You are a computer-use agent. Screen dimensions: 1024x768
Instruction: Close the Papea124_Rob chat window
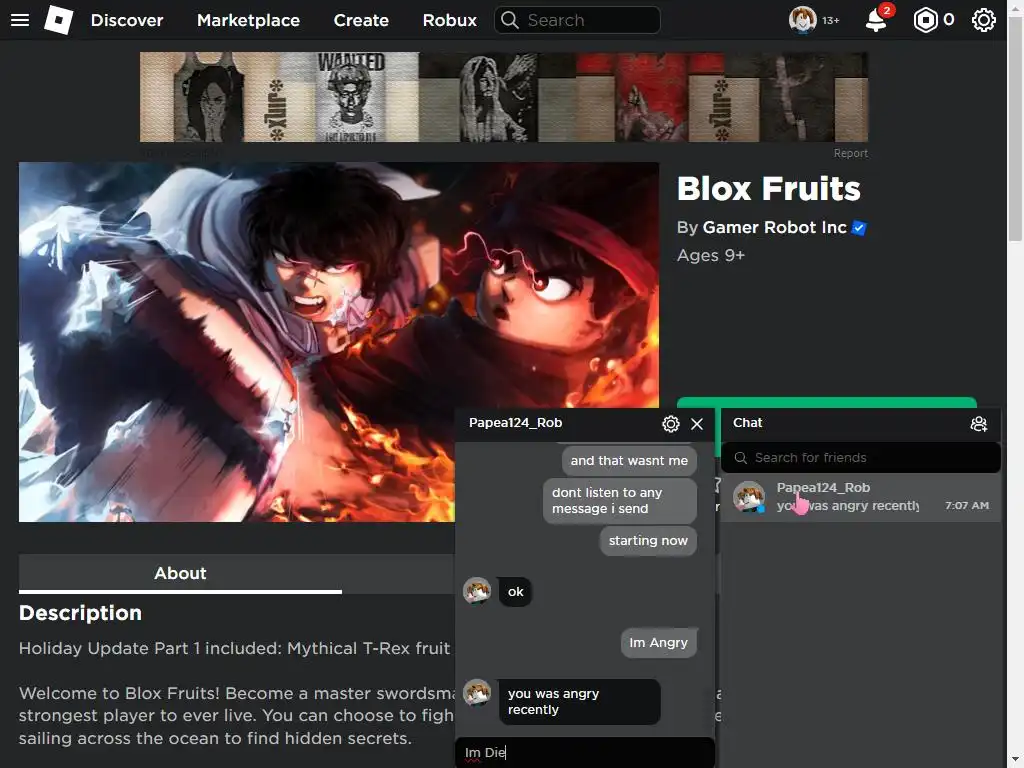(x=697, y=424)
